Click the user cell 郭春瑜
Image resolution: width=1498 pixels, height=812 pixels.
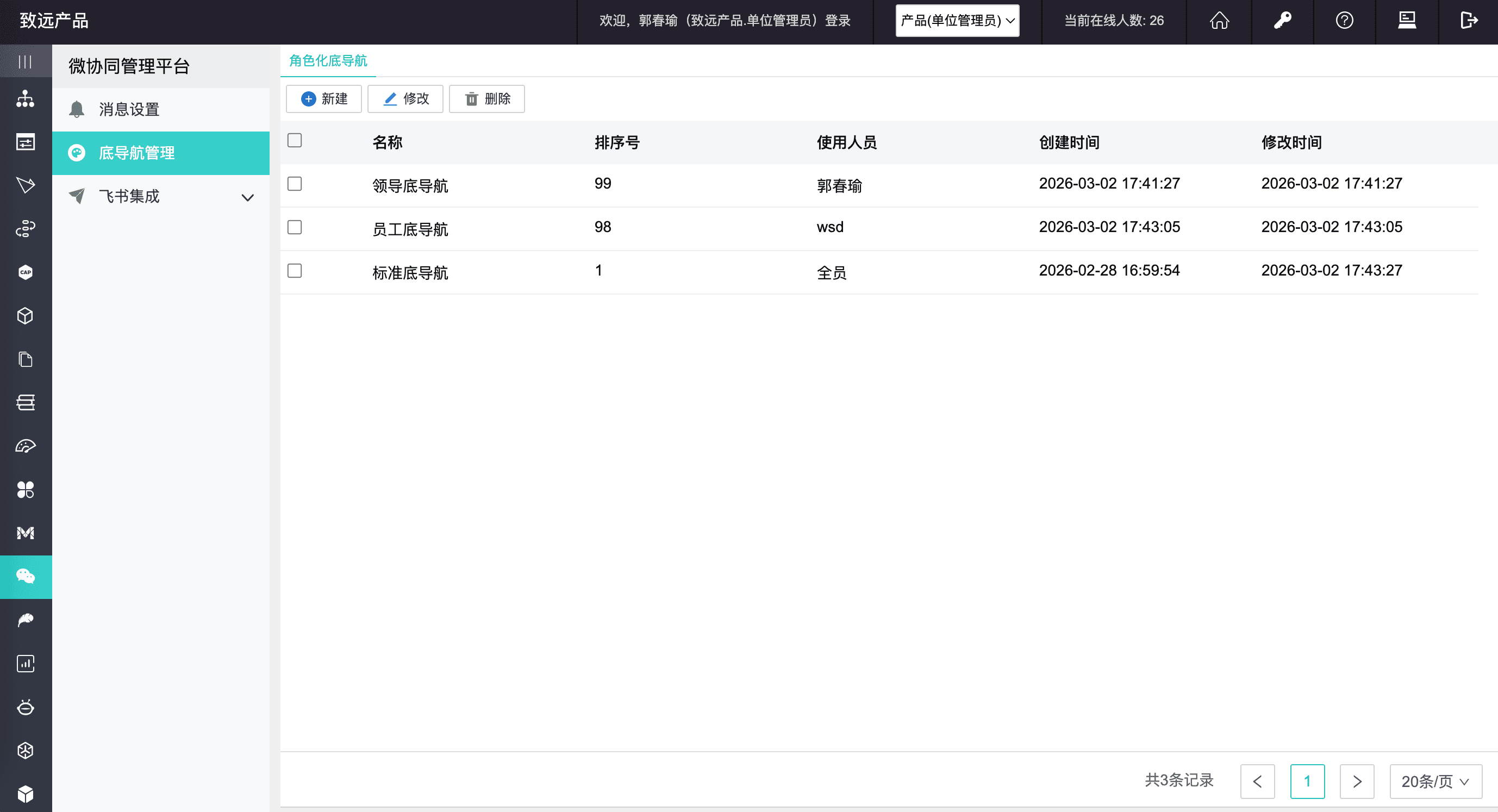tap(839, 186)
